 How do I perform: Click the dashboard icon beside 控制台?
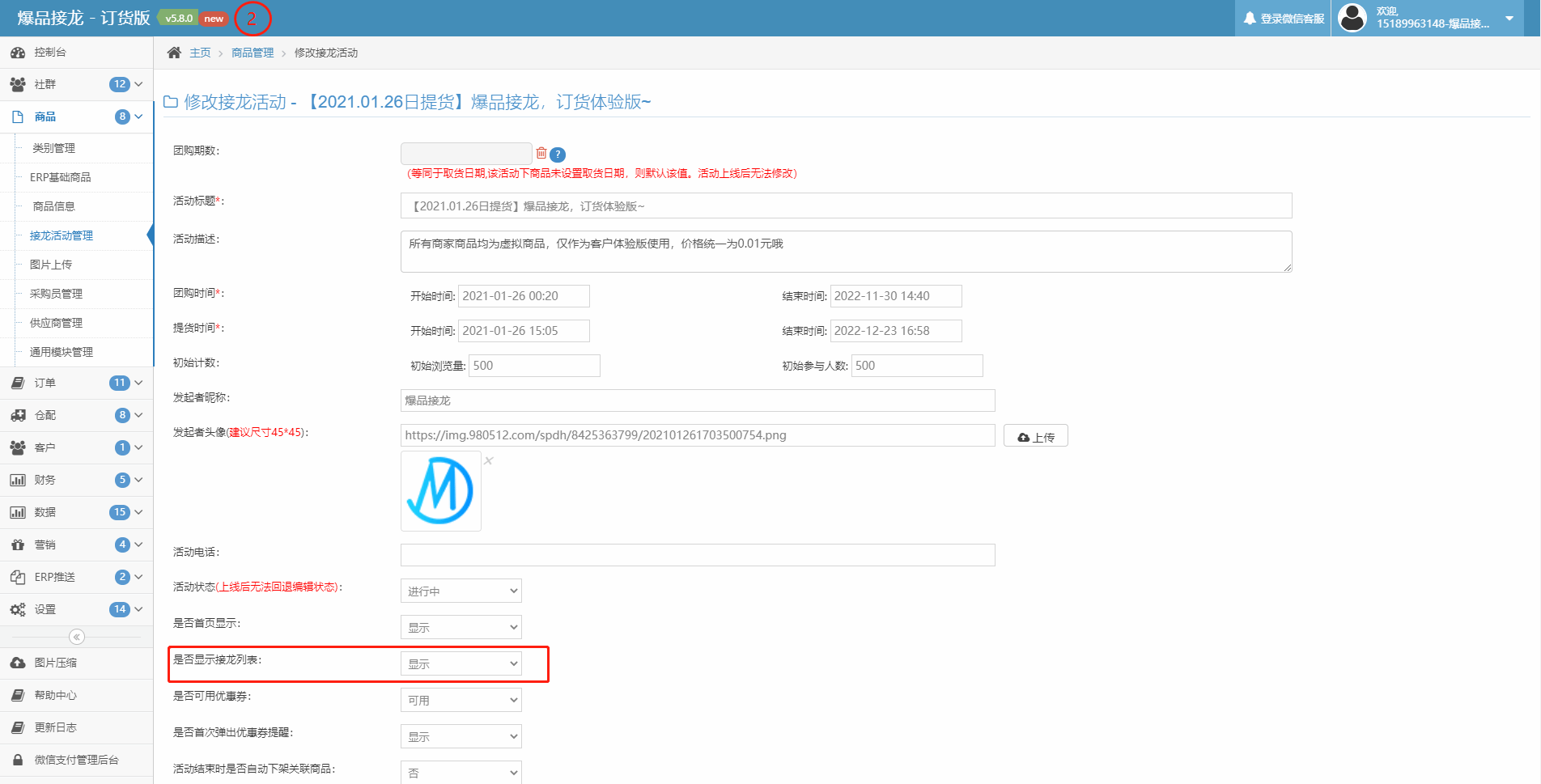click(18, 53)
